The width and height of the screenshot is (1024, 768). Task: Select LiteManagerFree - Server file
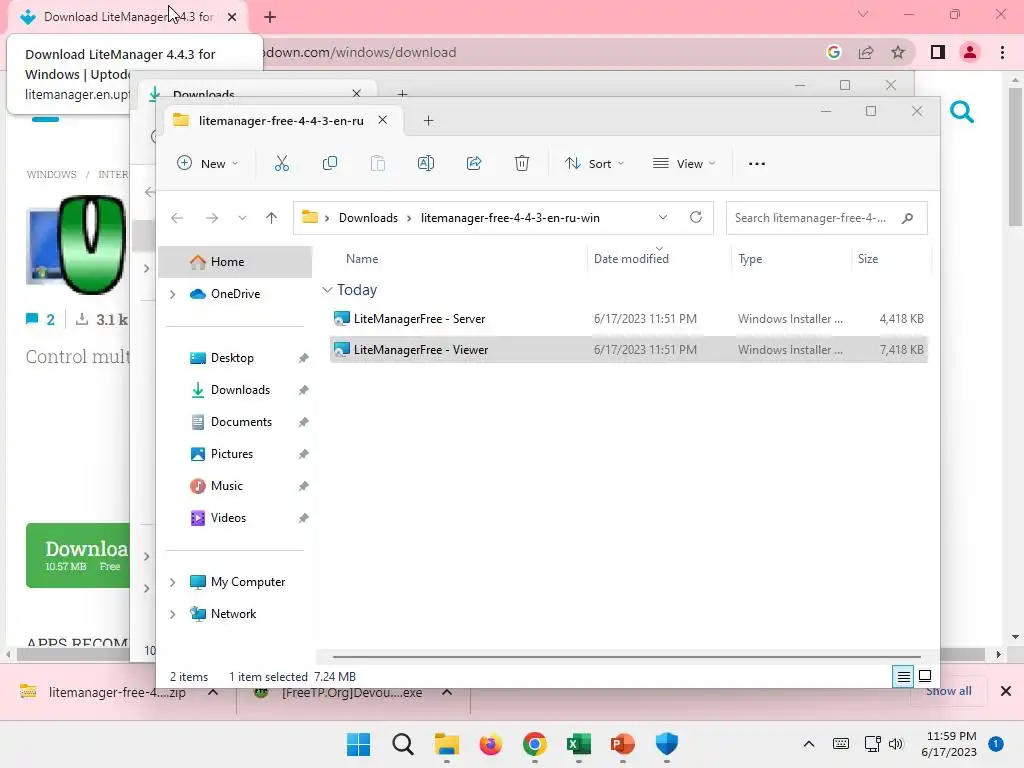(x=628, y=319)
